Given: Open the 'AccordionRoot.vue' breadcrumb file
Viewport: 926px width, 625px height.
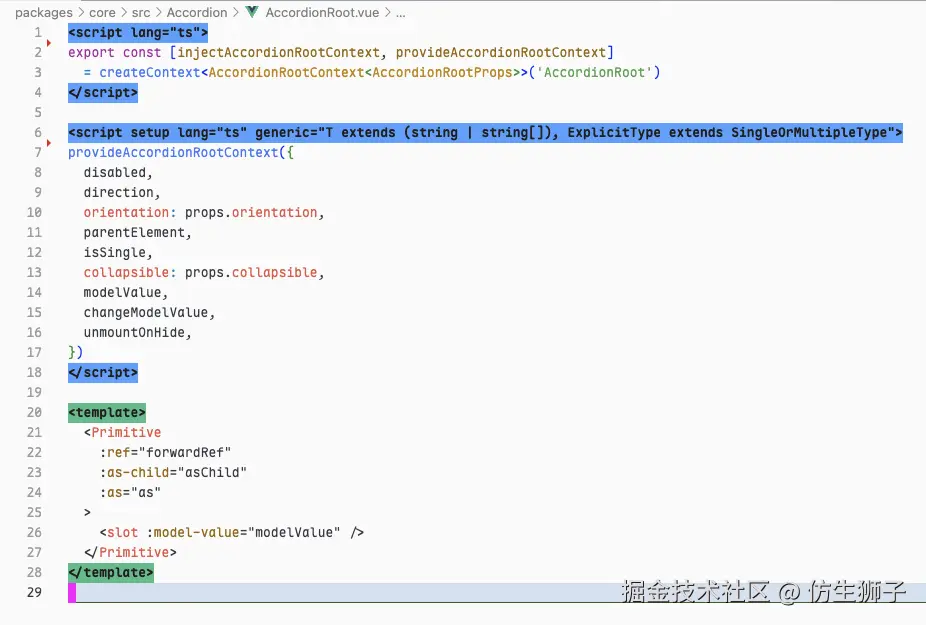Looking at the screenshot, I should [322, 12].
